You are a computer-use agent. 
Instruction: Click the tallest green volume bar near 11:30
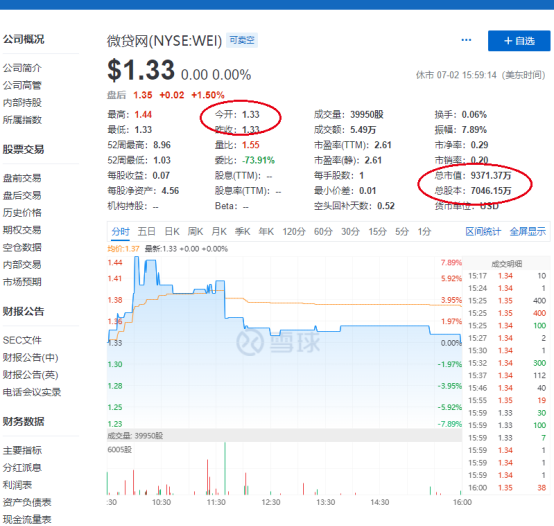225,468
